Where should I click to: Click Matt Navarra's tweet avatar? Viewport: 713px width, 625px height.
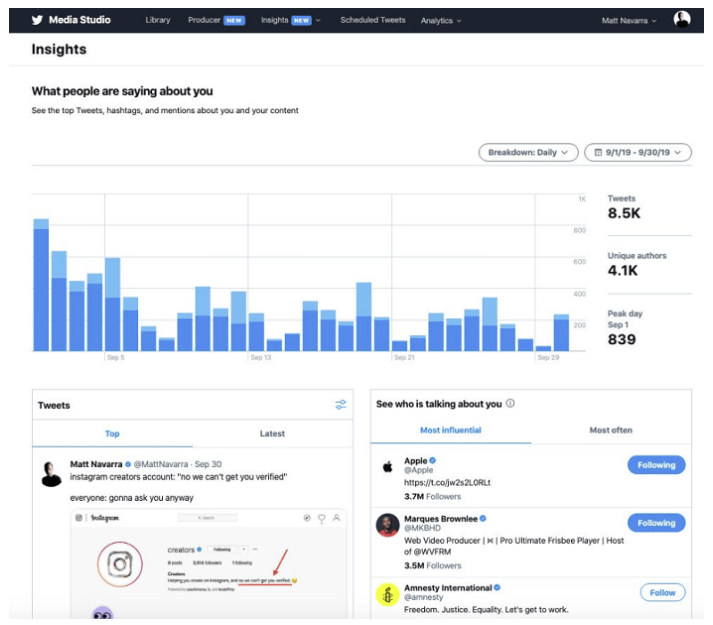(x=51, y=474)
